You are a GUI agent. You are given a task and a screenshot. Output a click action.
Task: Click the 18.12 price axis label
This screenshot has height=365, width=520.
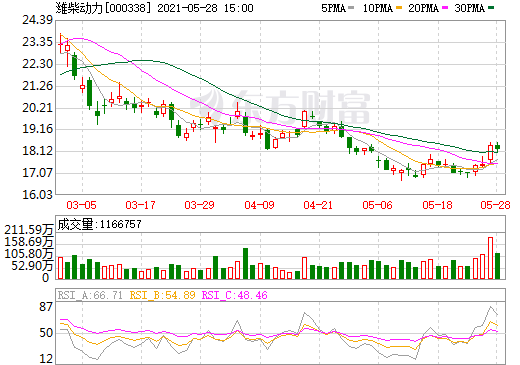click(x=37, y=151)
